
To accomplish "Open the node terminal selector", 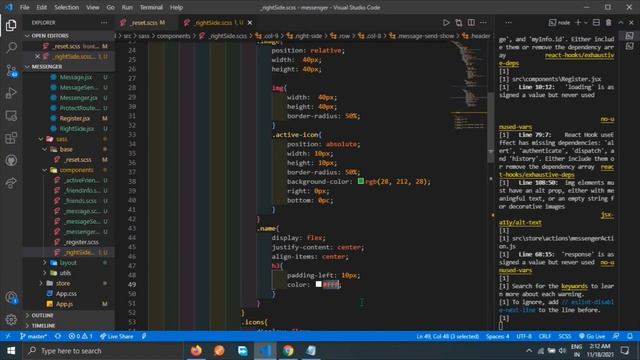I will tap(560, 22).
